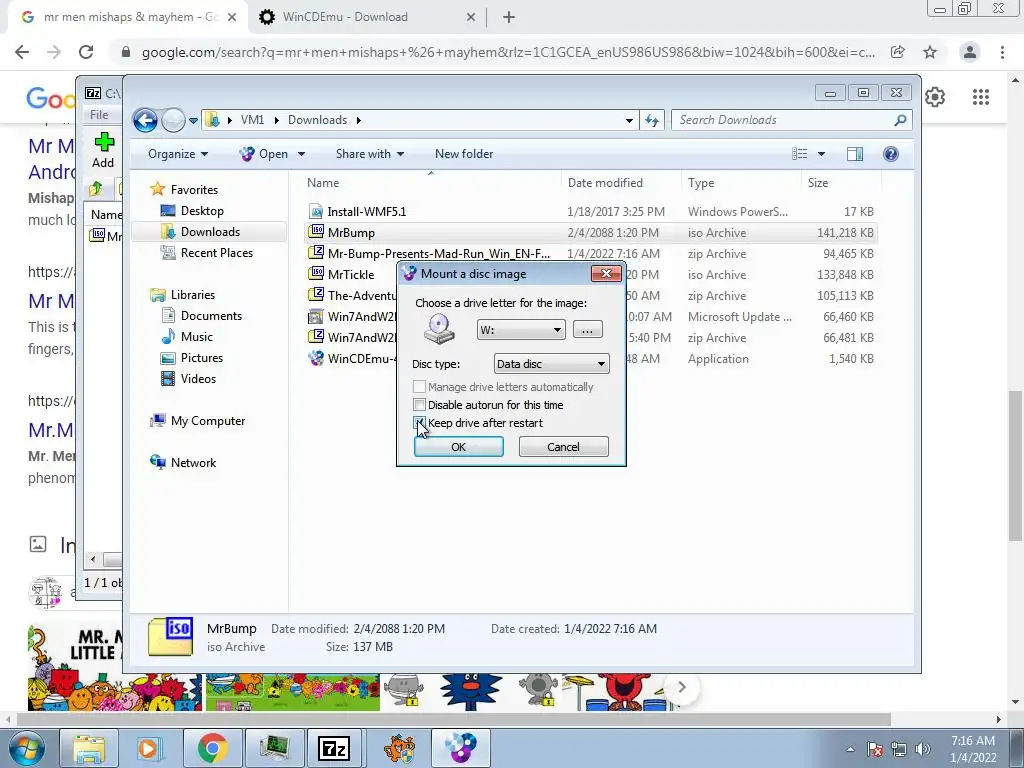1024x768 pixels.
Task: Open the Chrome profile avatar
Action: 970,52
